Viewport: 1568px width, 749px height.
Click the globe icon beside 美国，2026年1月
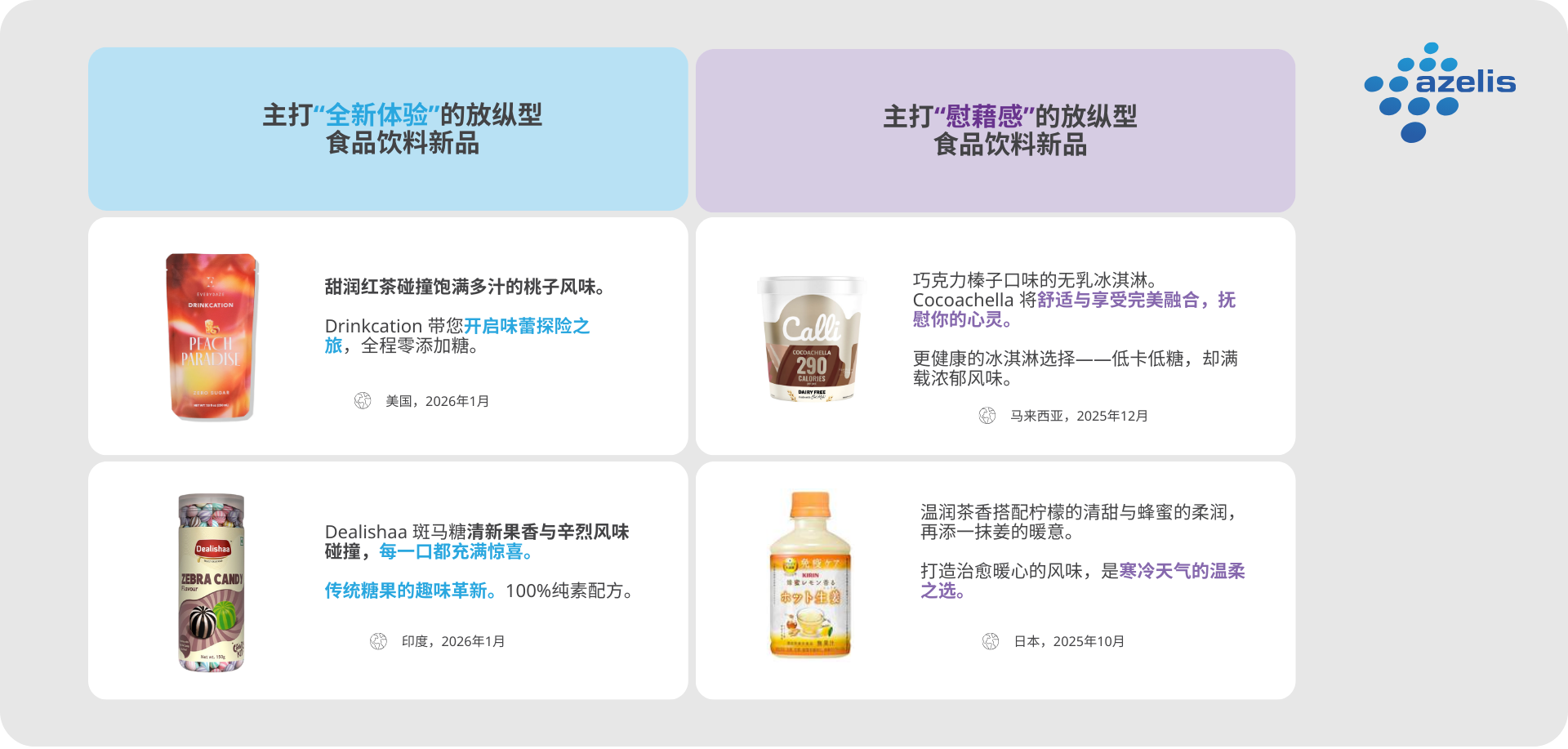pos(363,401)
